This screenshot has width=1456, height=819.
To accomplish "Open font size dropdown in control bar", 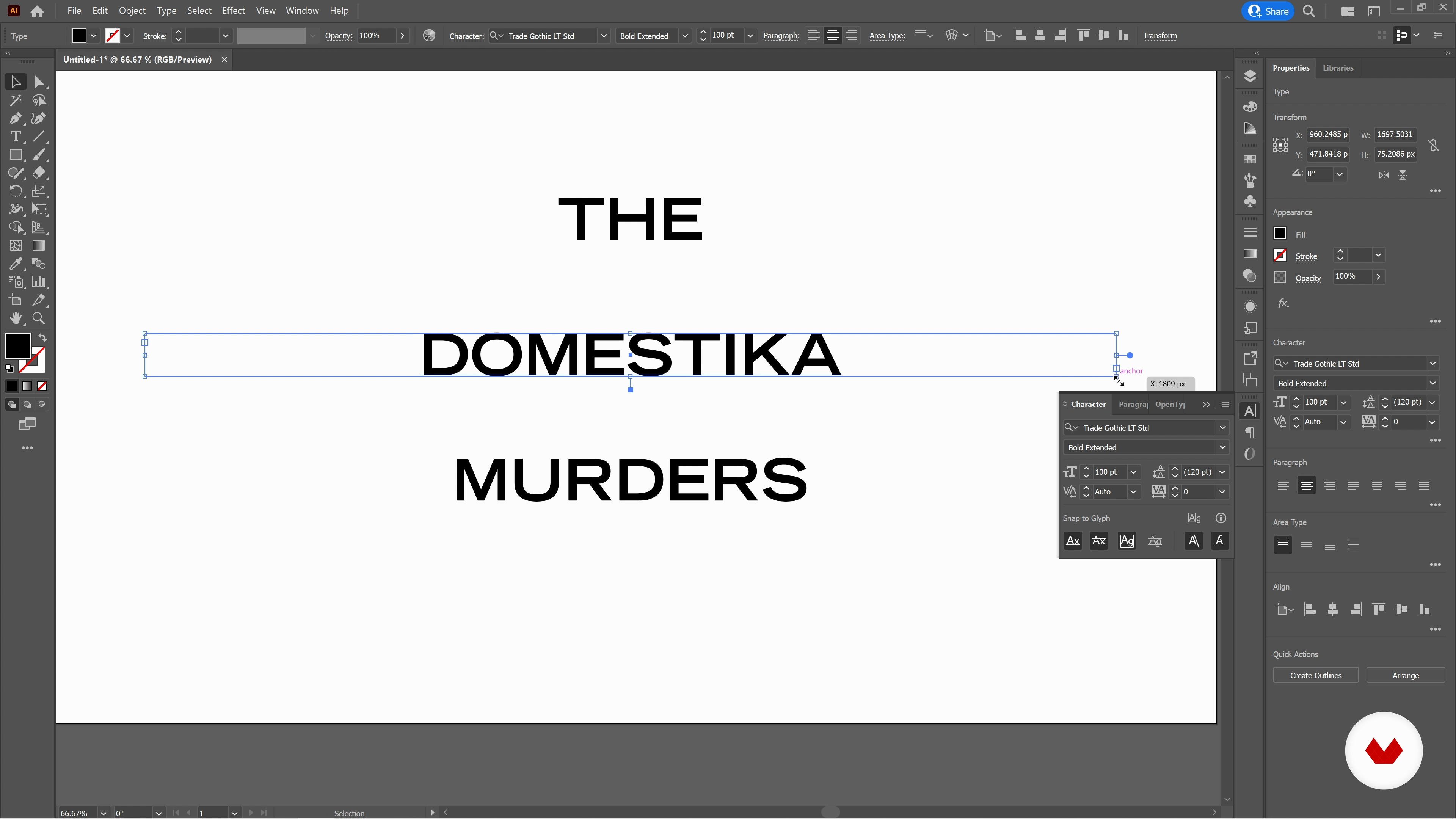I will (750, 36).
